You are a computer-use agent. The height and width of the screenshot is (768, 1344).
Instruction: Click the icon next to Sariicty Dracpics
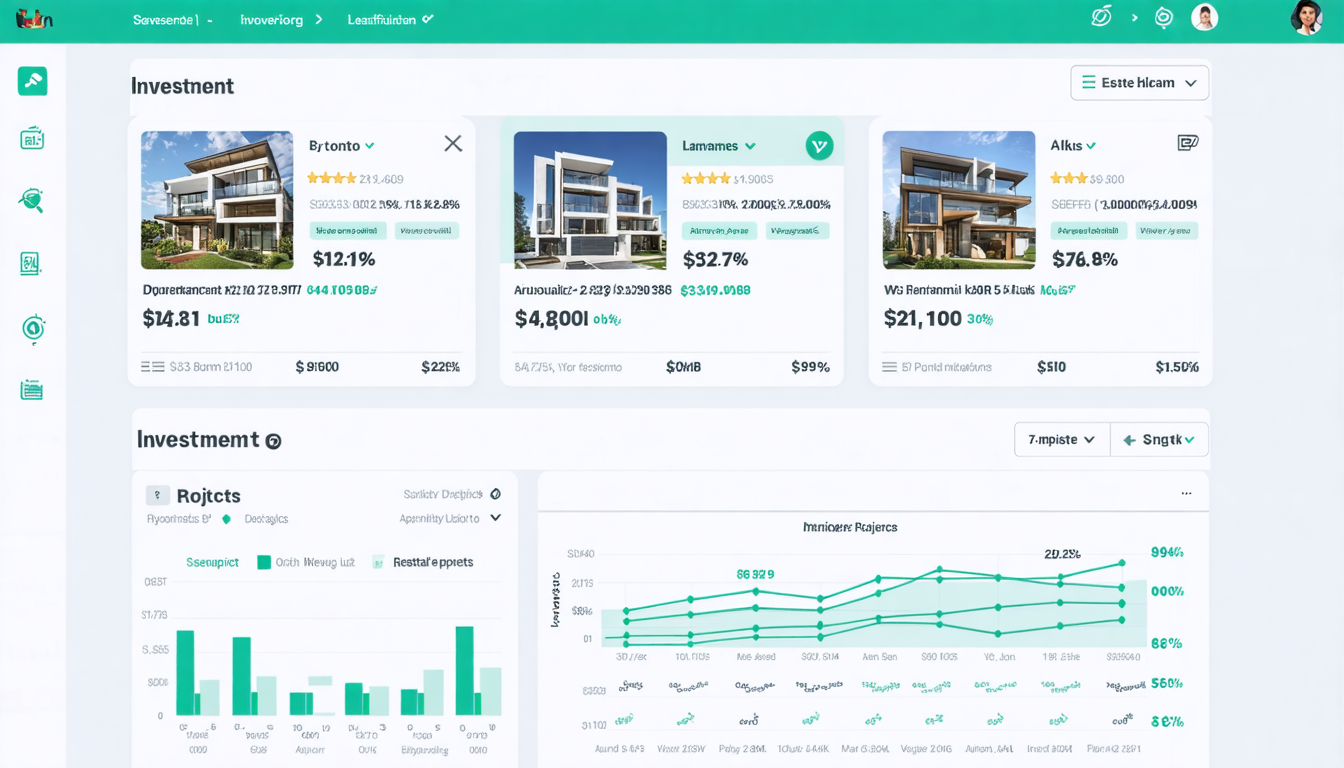pos(496,494)
